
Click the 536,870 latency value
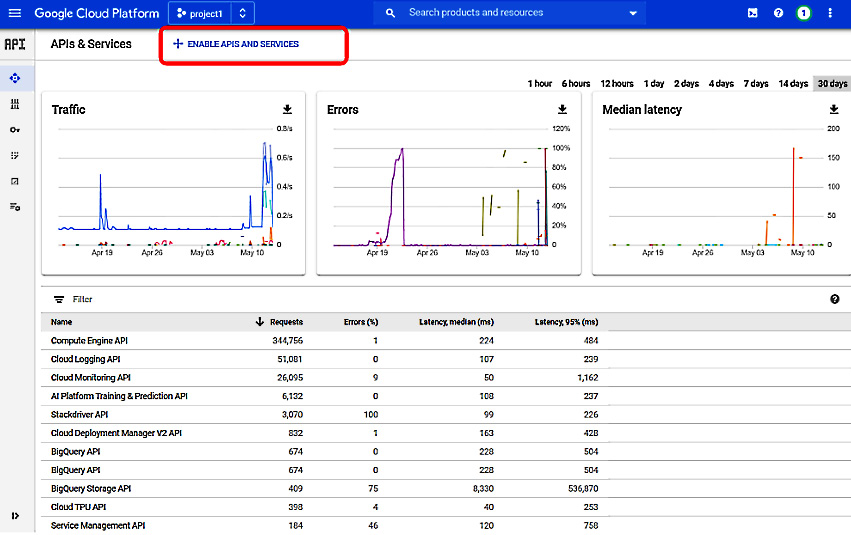pyautogui.click(x=583, y=488)
